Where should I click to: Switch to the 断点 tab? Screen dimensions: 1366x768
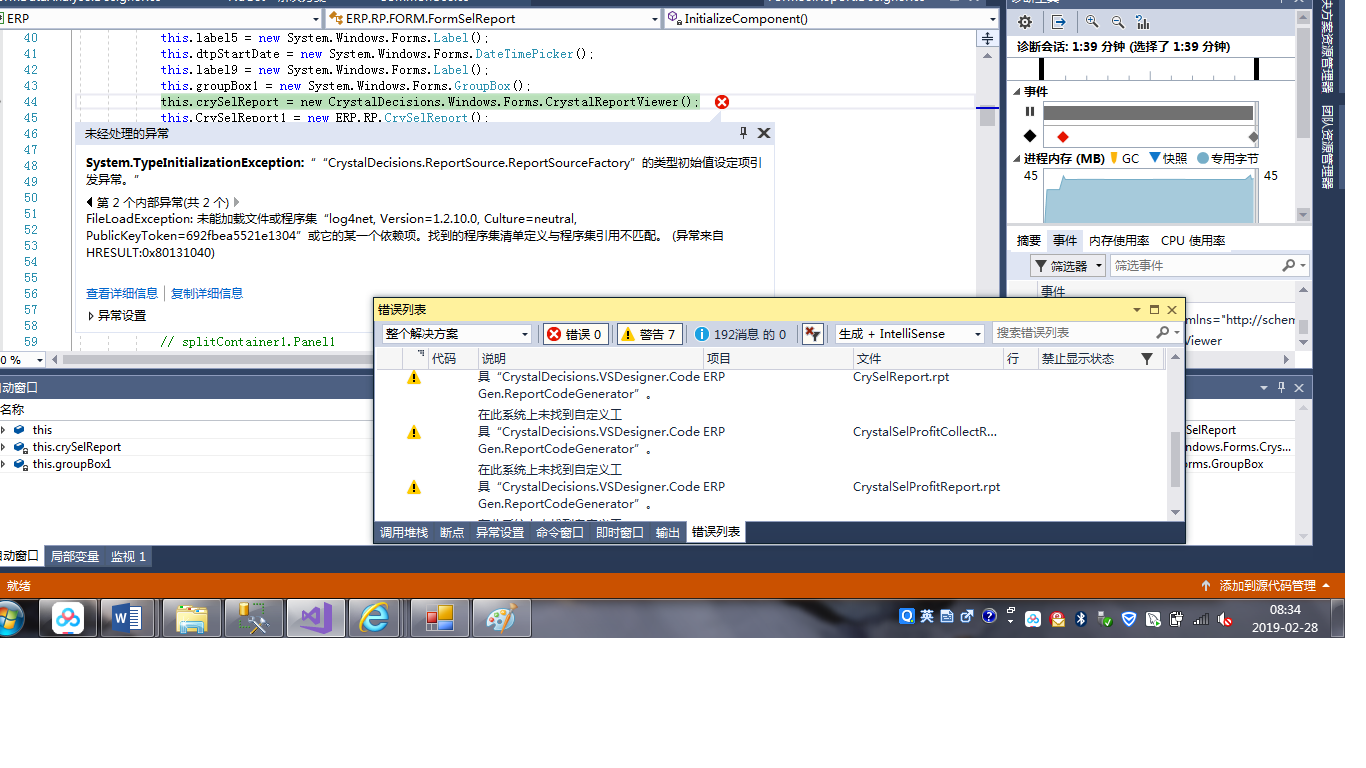click(x=452, y=533)
